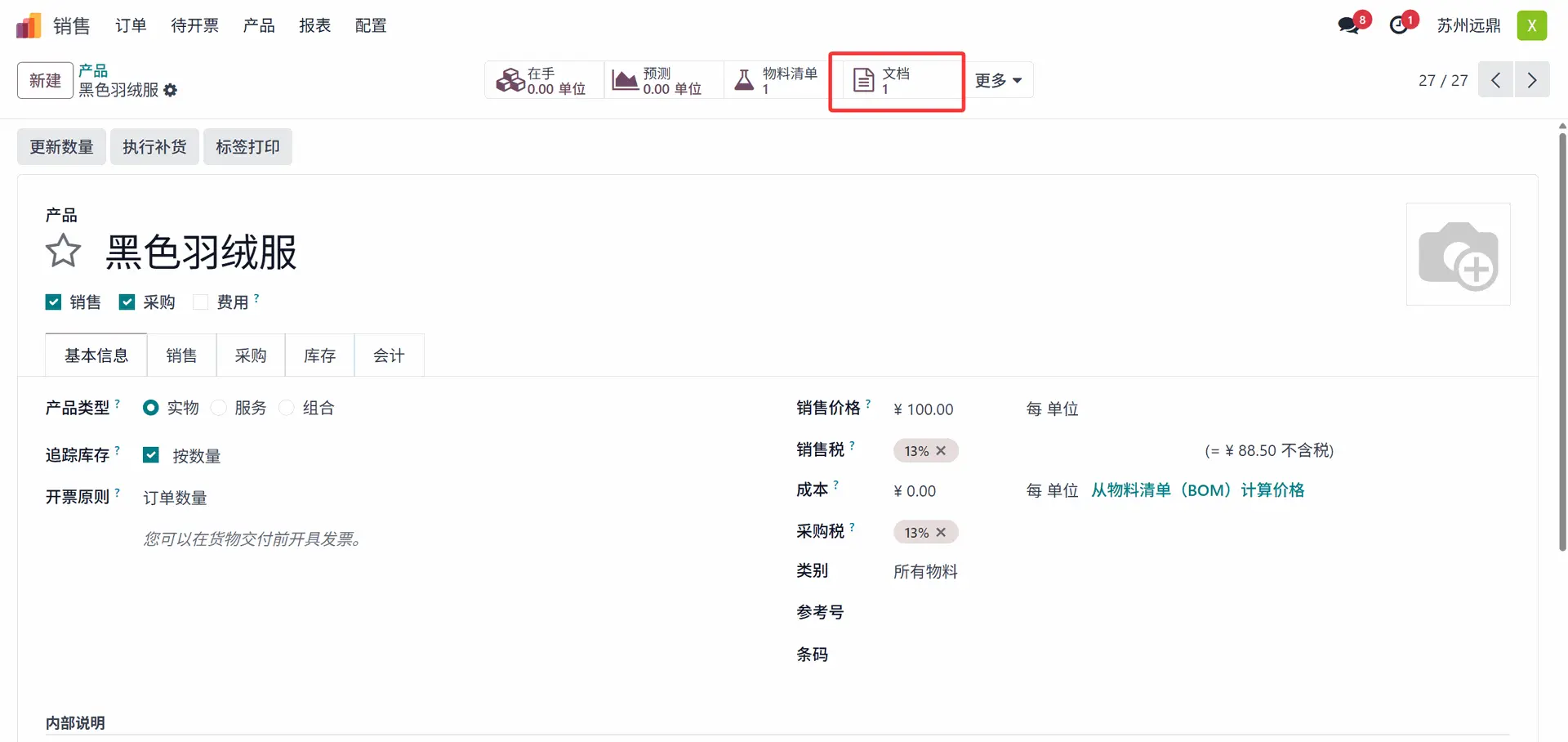This screenshot has height=742, width=1568.
Task: Remove the 13% sales tax tag
Action: [941, 450]
